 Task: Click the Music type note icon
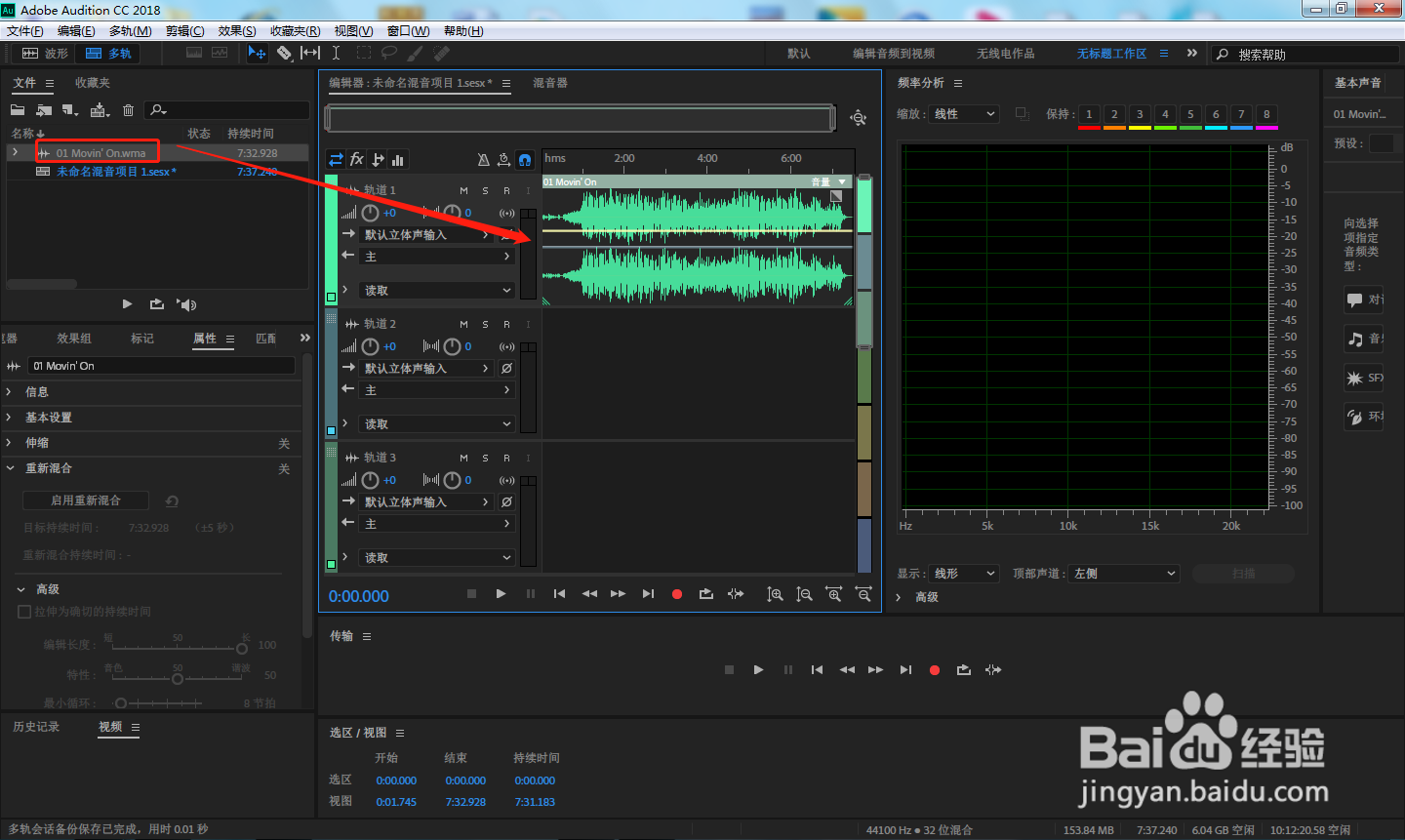point(1355,339)
